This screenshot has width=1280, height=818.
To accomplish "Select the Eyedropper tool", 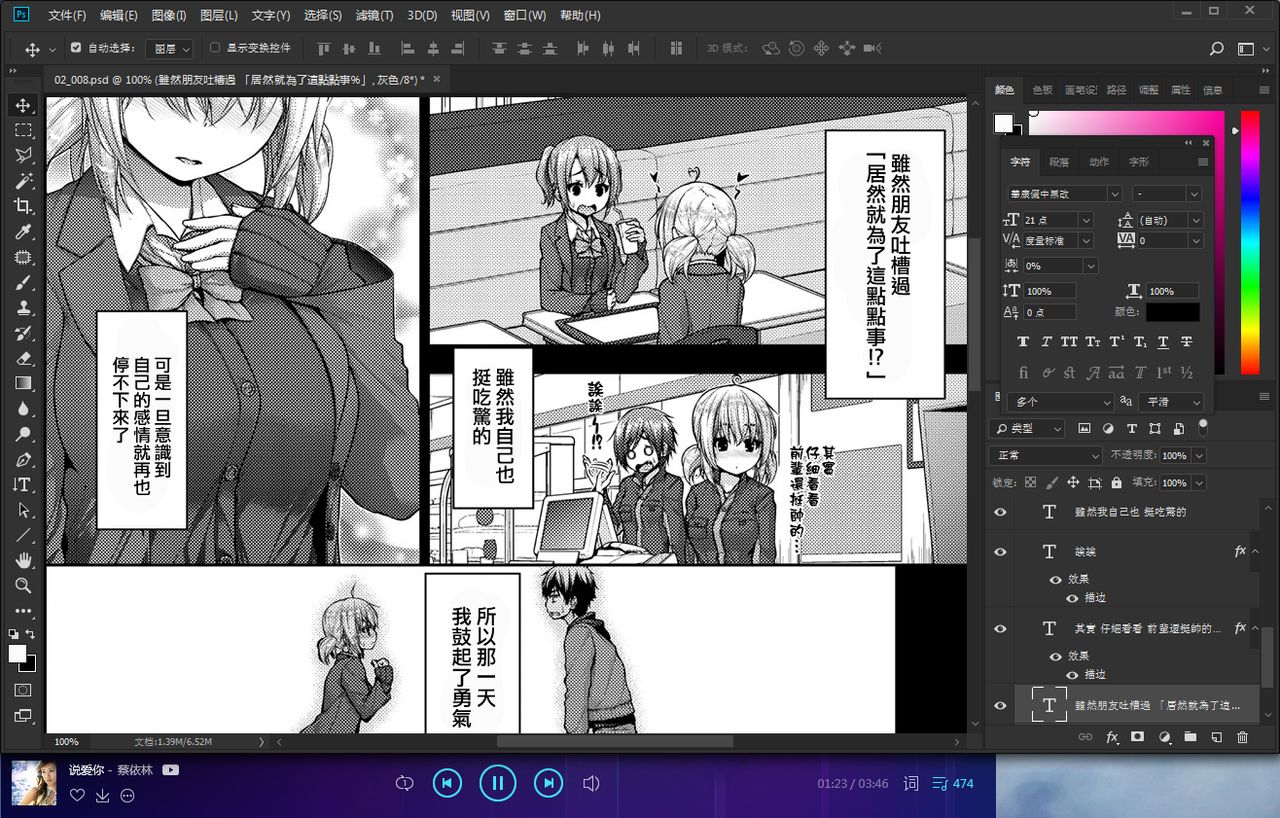I will tap(23, 232).
